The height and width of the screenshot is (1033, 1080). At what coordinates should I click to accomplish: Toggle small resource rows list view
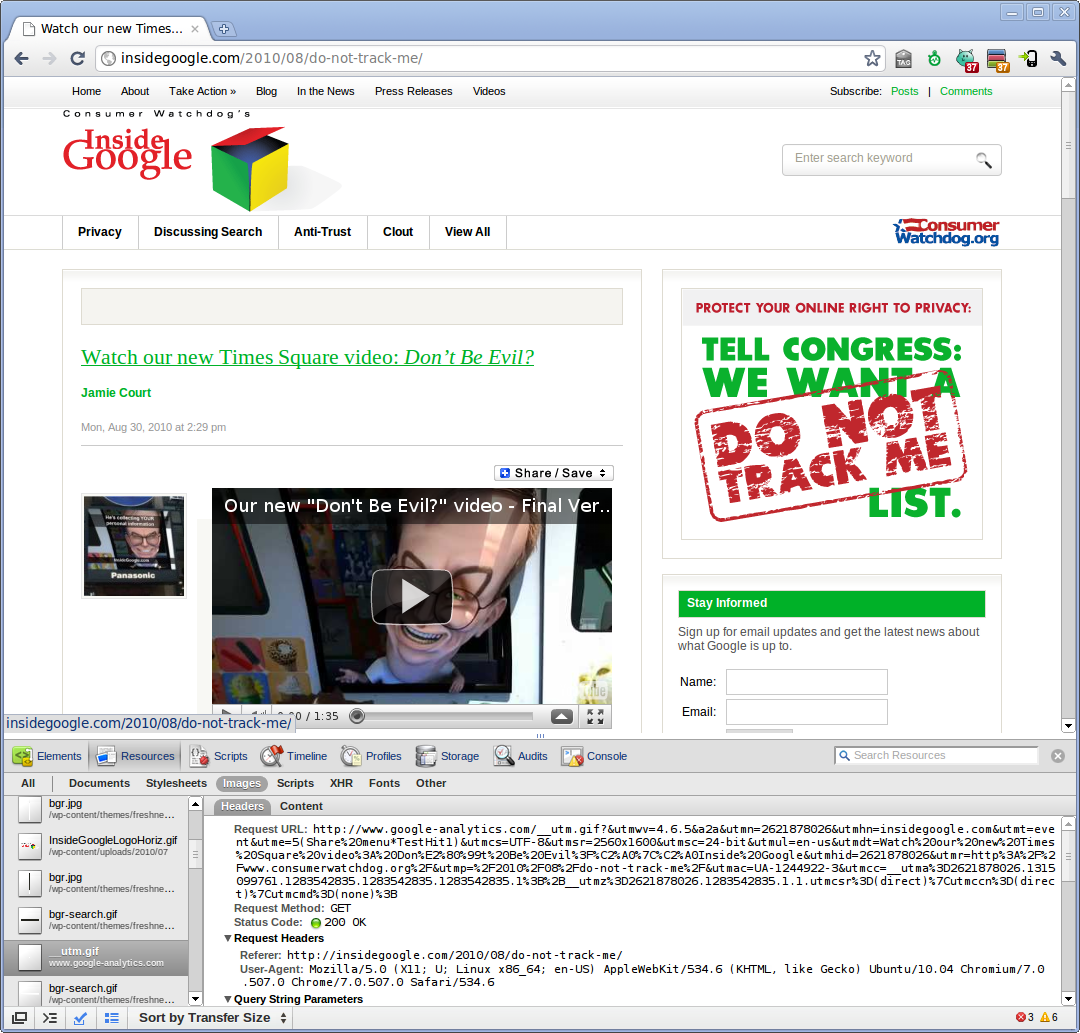click(112, 1018)
